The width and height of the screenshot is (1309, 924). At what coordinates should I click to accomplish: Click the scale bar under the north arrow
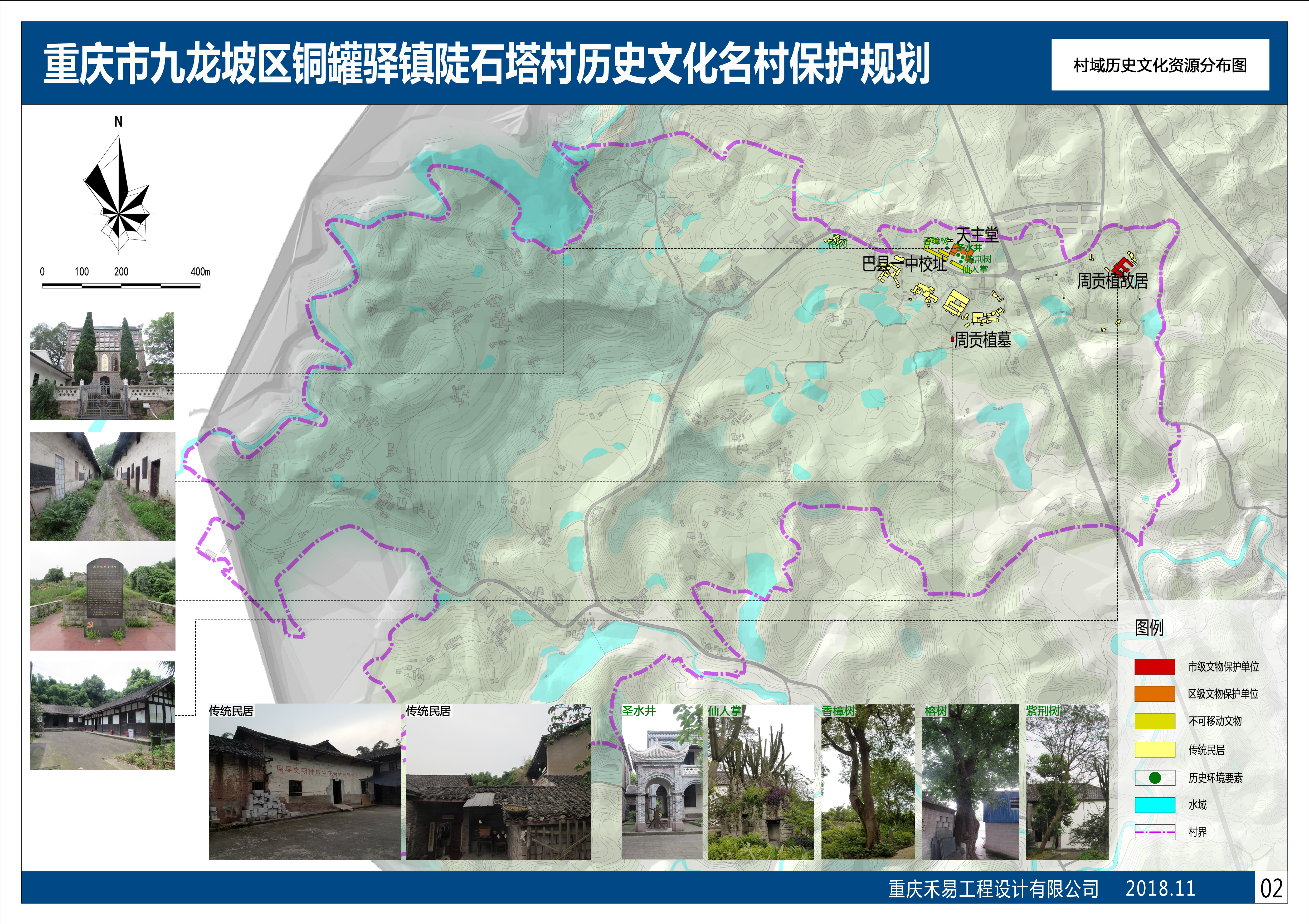[x=121, y=286]
